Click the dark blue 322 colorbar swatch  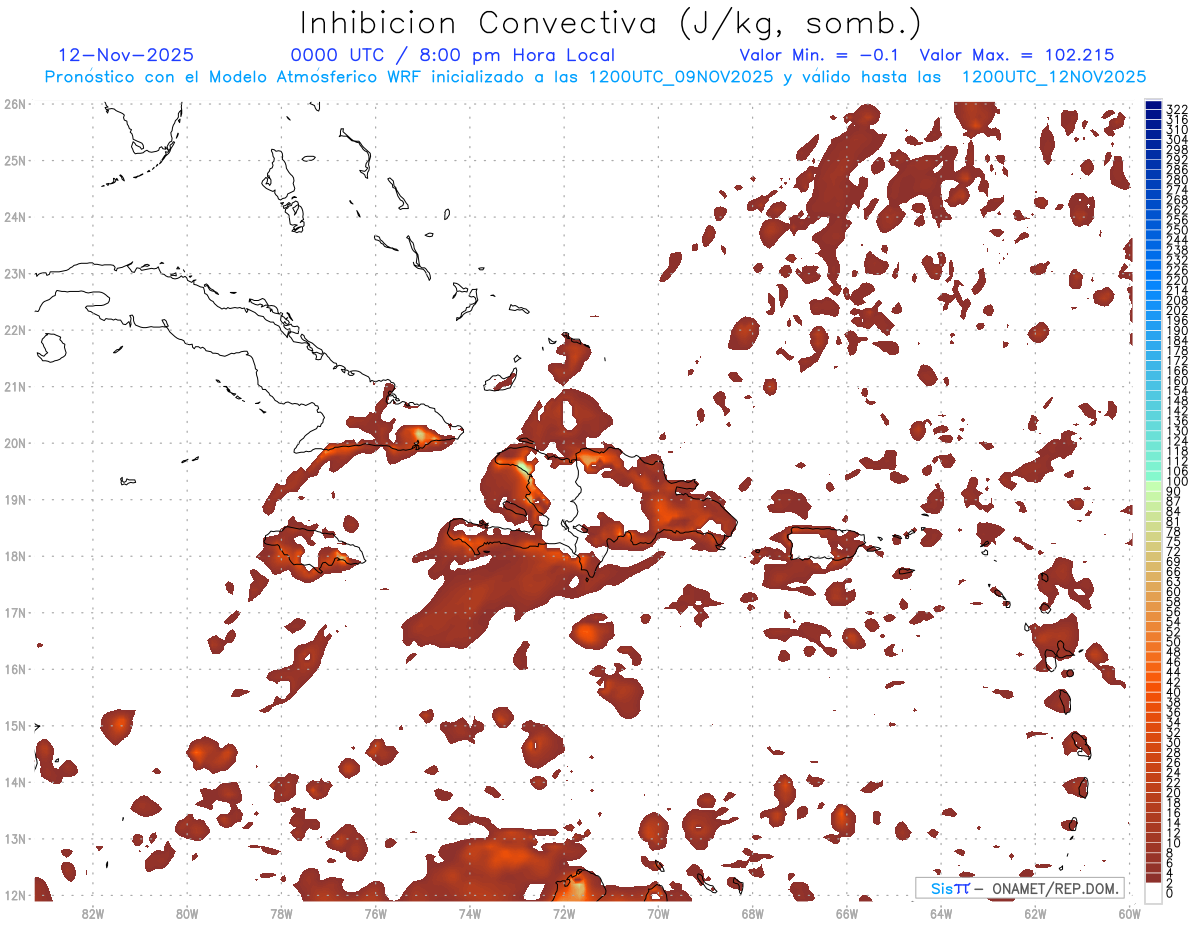[1153, 106]
